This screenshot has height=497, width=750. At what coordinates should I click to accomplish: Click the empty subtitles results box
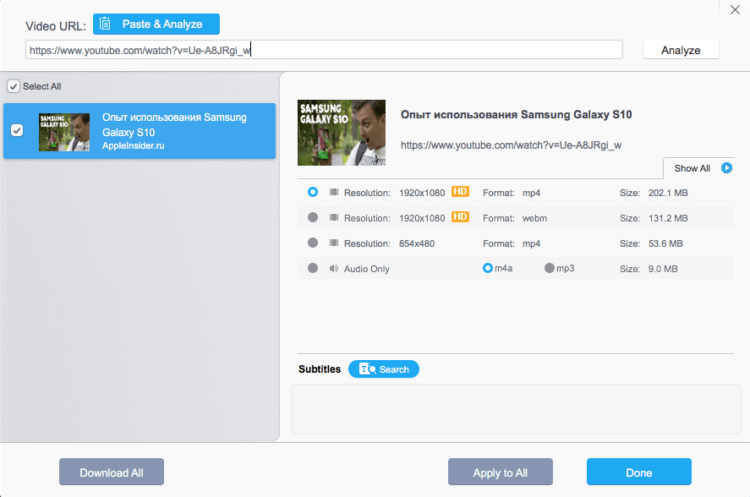coord(516,409)
